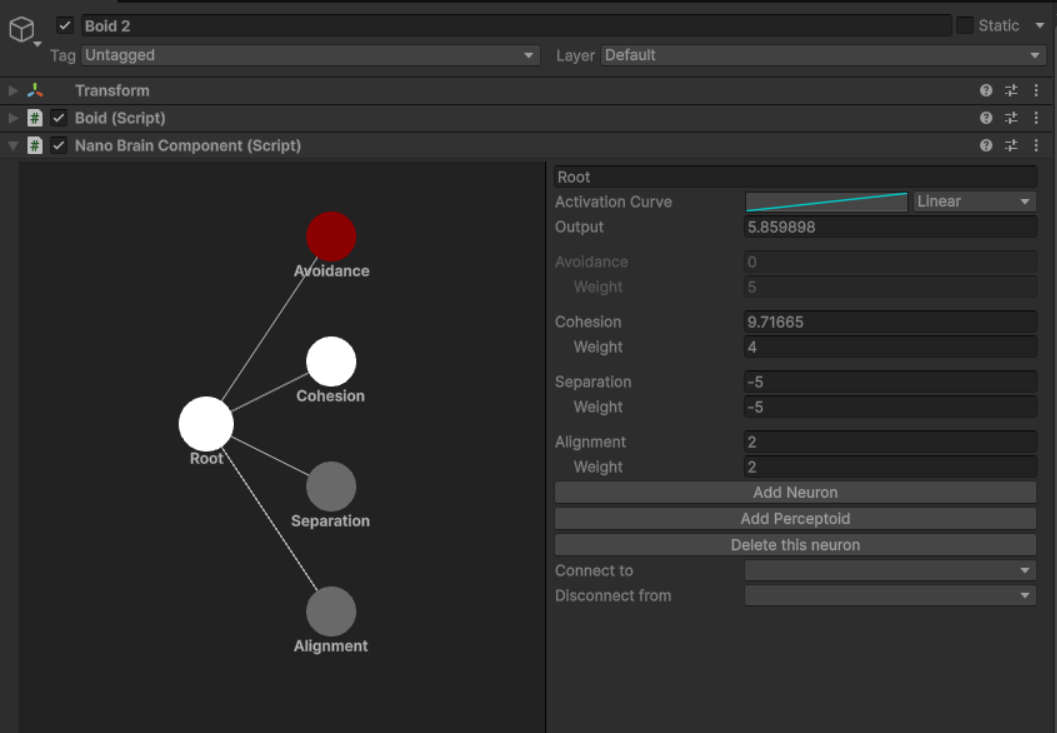Screen dimensions: 1057x733
Task: Open help for Transform component
Action: 986,91
